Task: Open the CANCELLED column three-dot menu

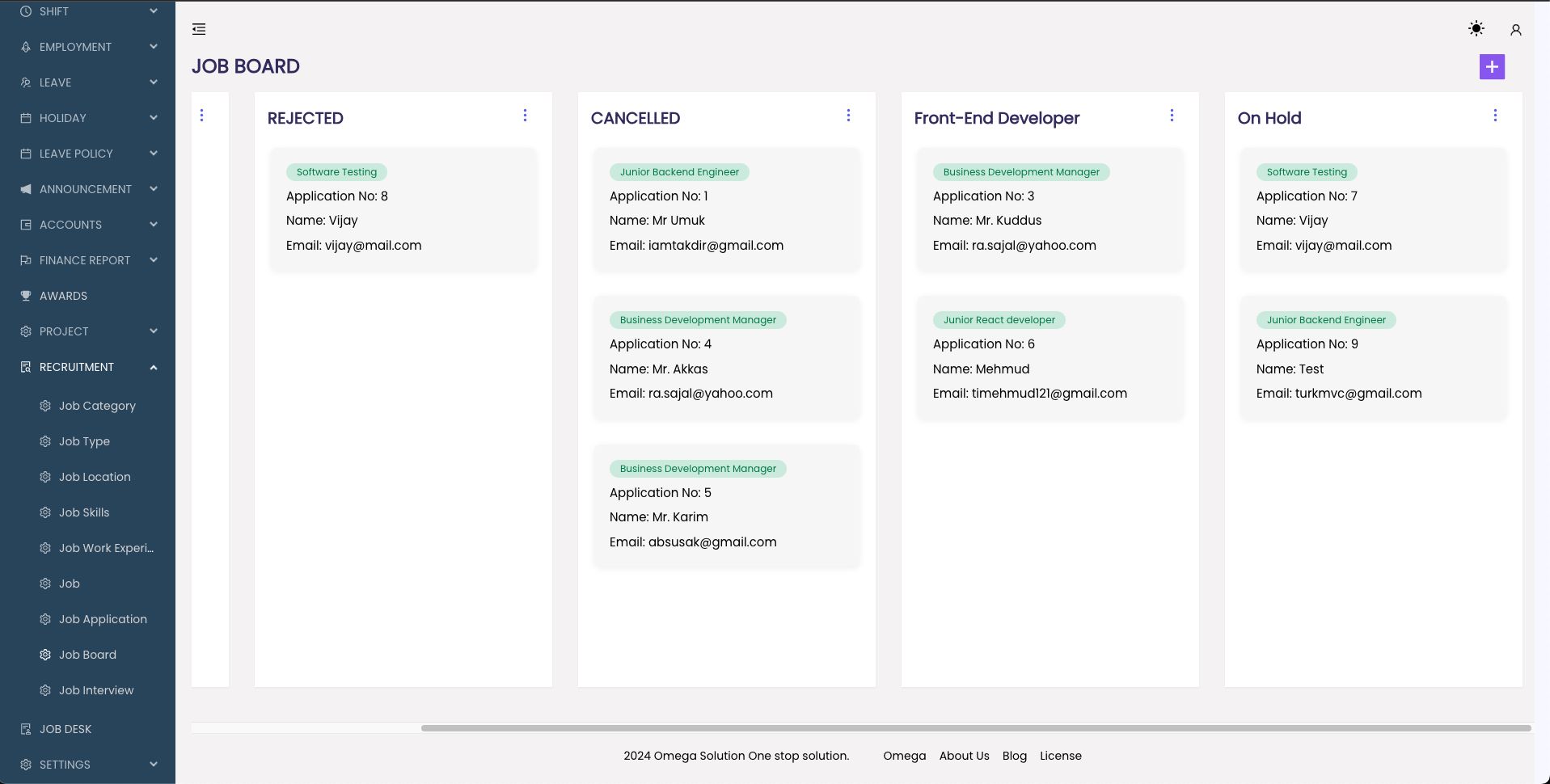Action: [x=848, y=116]
